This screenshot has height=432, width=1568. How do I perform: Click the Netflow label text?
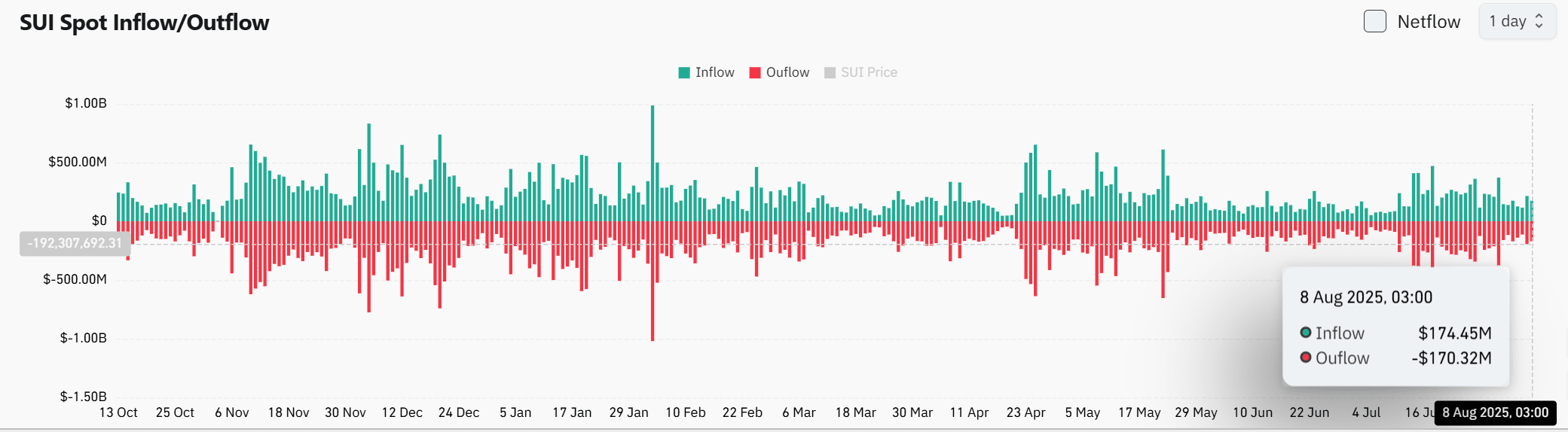tap(1429, 22)
